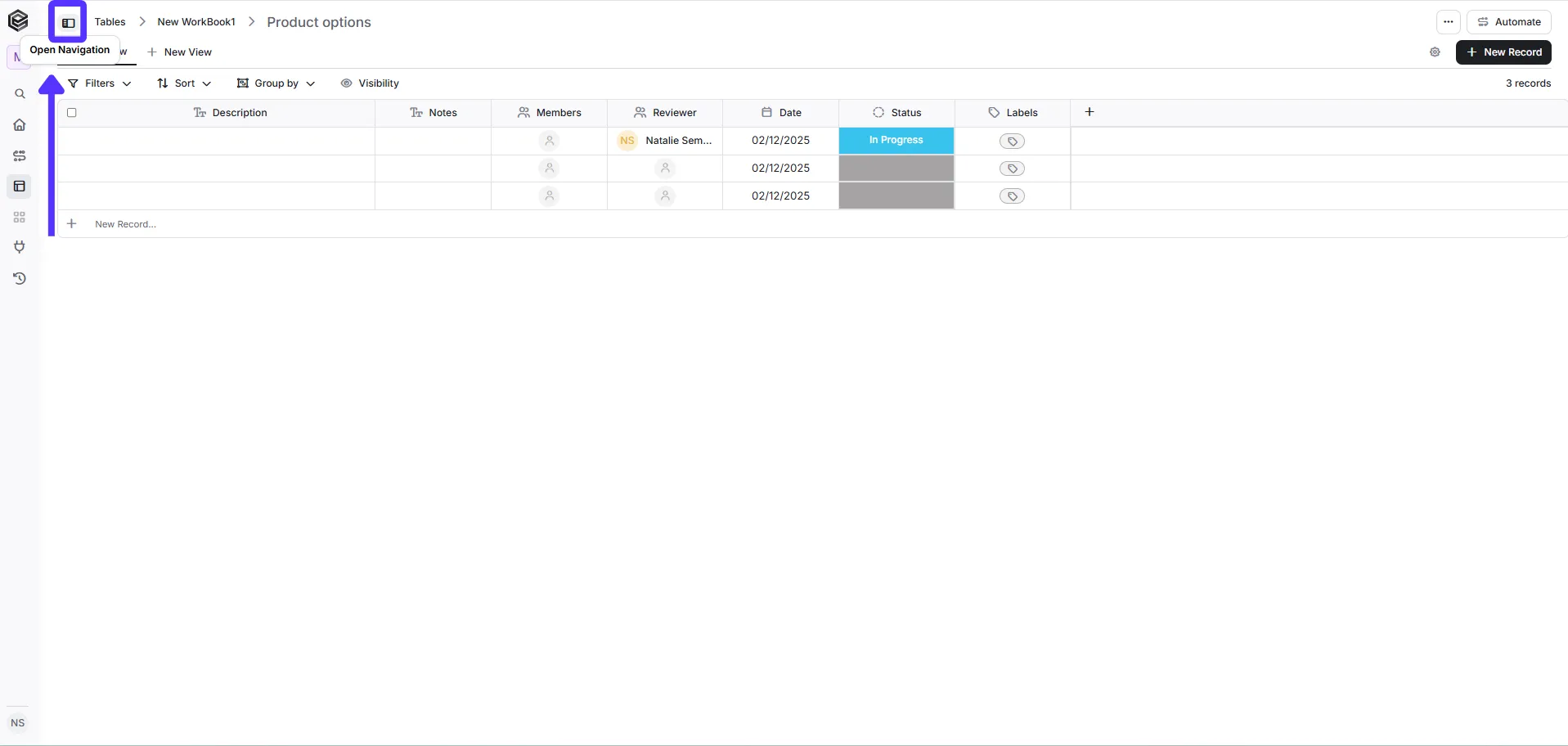Select the Reviewer column header
1568x746 pixels.
pos(665,113)
